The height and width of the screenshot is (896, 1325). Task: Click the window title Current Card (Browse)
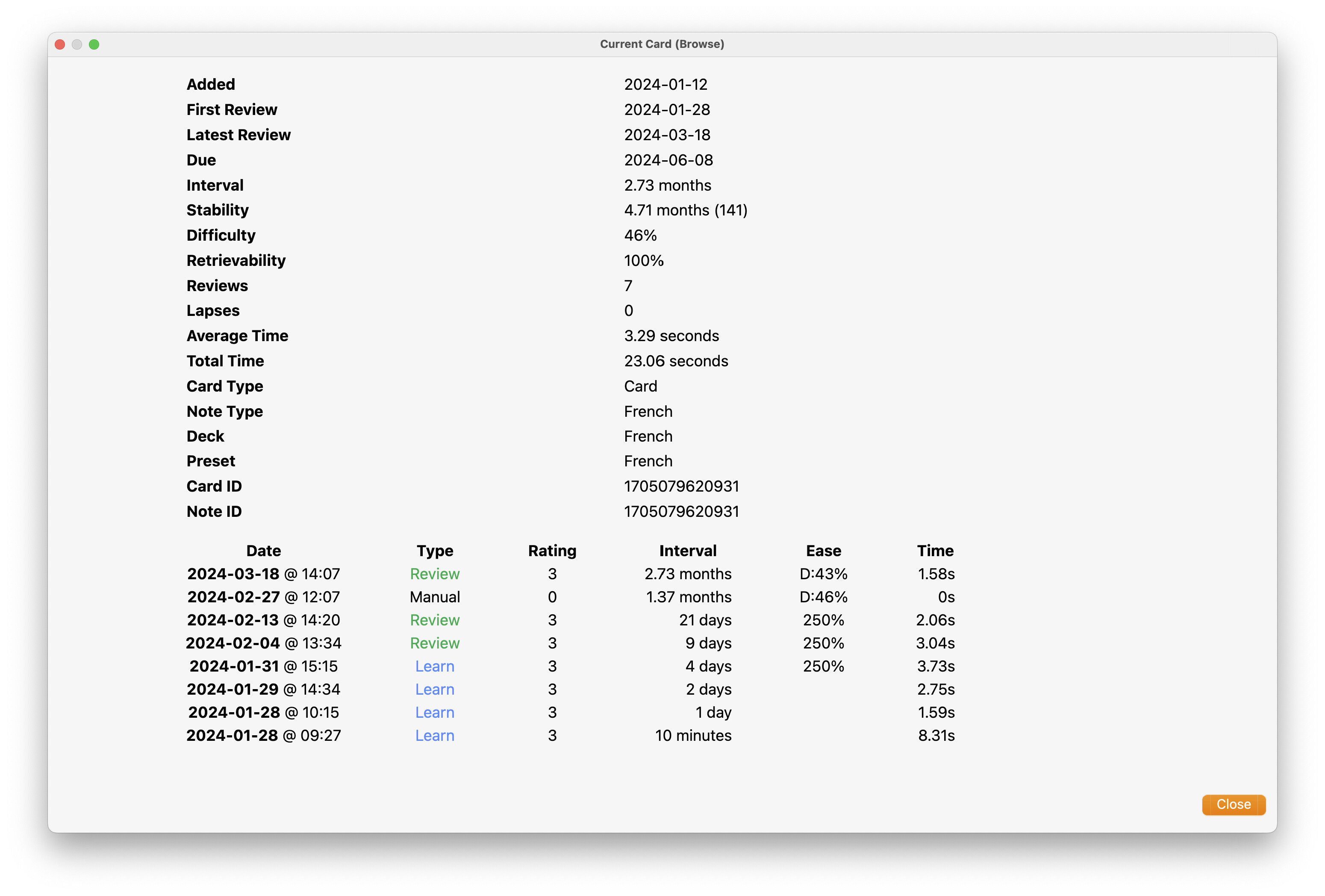point(662,44)
